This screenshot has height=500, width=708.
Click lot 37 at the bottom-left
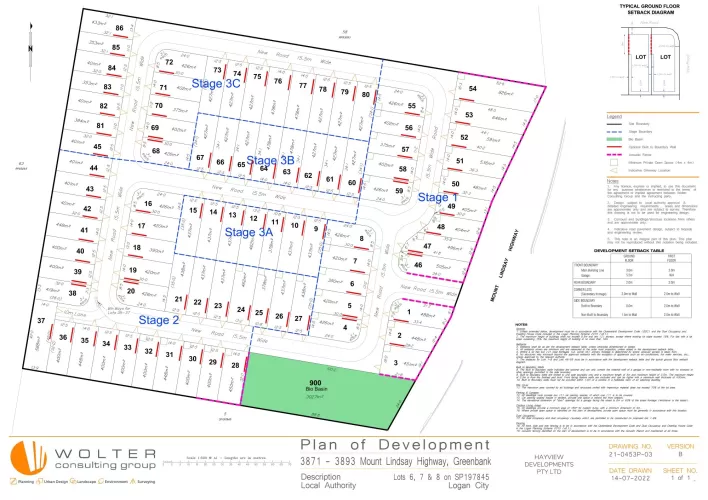coord(41,320)
